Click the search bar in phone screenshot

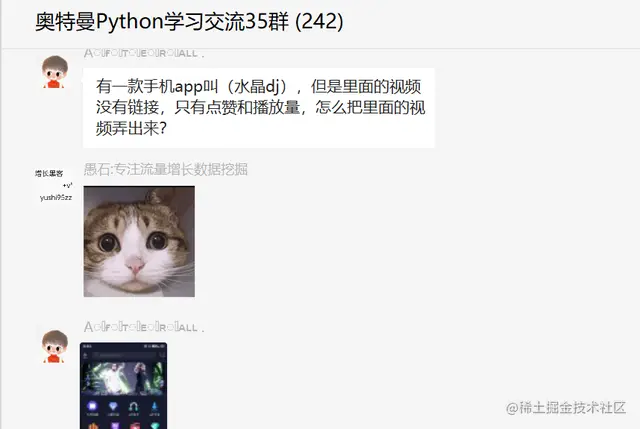click(x=124, y=355)
